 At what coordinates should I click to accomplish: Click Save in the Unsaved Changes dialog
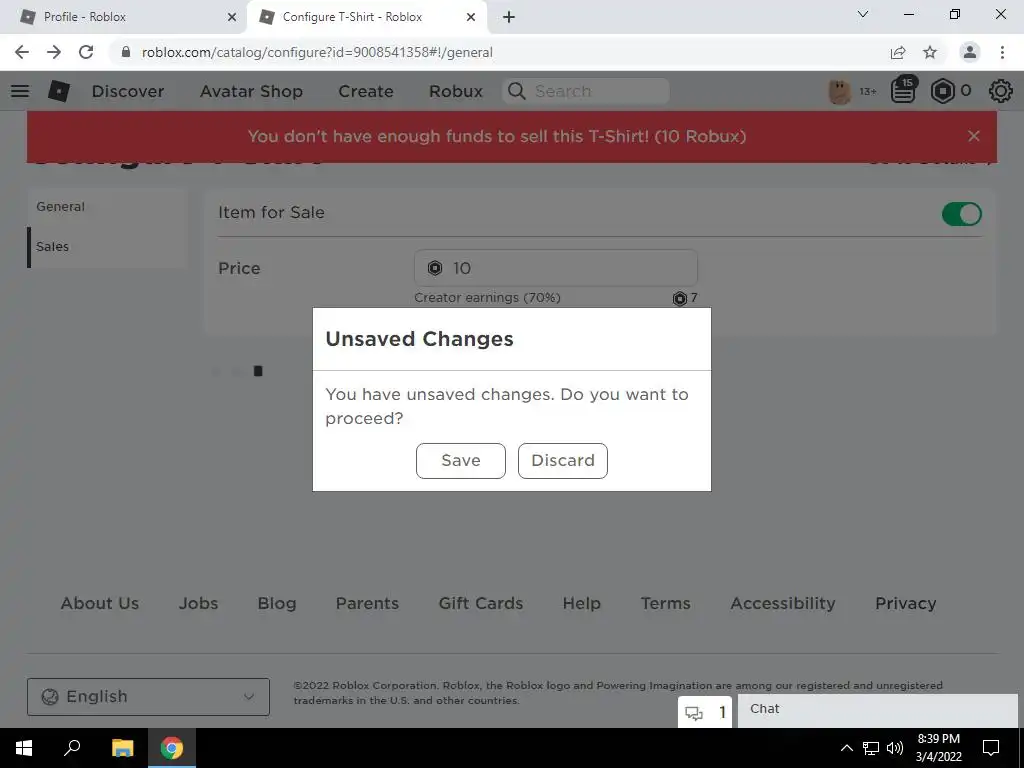460,460
